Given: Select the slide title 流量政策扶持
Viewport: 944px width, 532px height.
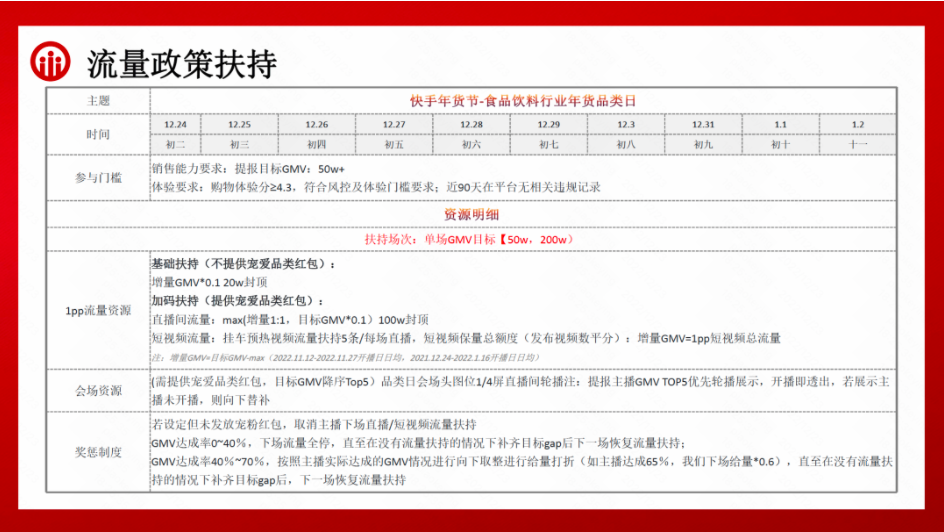Looking at the screenshot, I should [182, 64].
